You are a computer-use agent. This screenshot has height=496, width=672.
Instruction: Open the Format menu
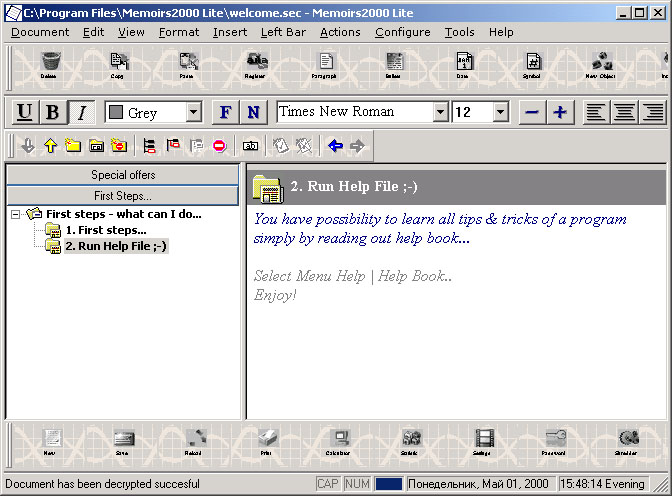pyautogui.click(x=179, y=32)
